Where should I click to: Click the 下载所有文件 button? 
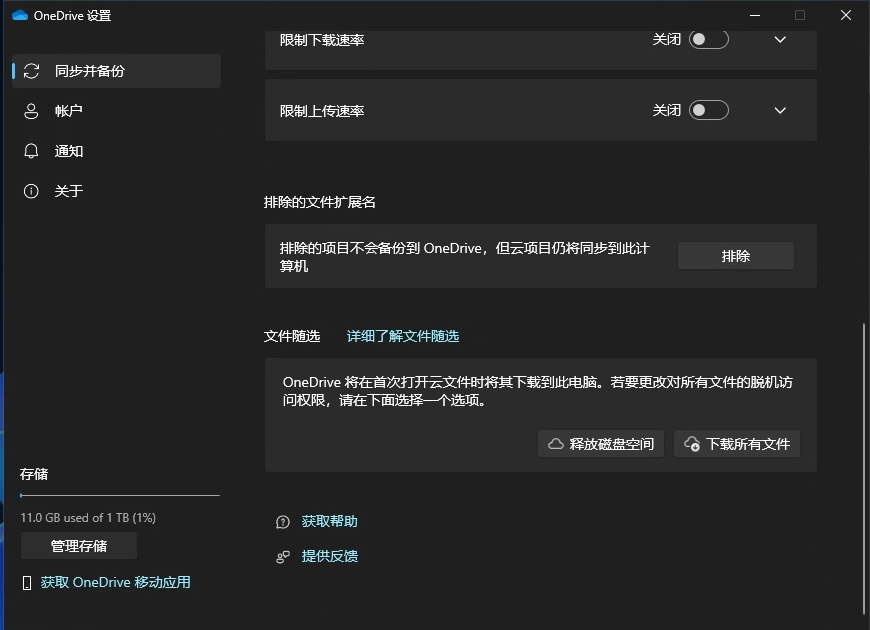tap(737, 444)
